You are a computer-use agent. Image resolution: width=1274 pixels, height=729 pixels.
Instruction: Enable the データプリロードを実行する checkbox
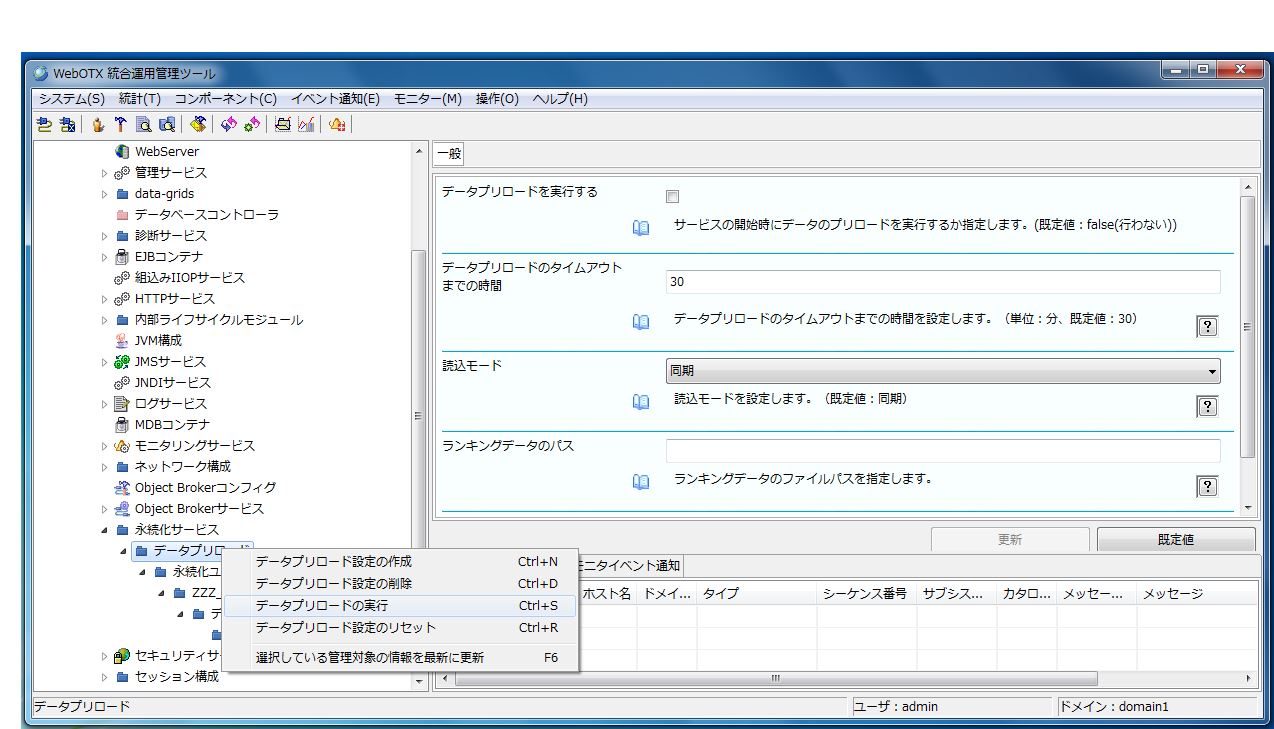(673, 197)
